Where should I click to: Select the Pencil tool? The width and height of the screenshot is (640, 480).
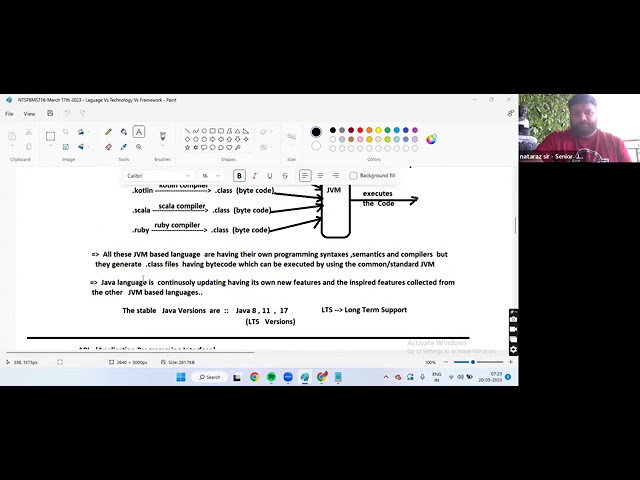108,132
